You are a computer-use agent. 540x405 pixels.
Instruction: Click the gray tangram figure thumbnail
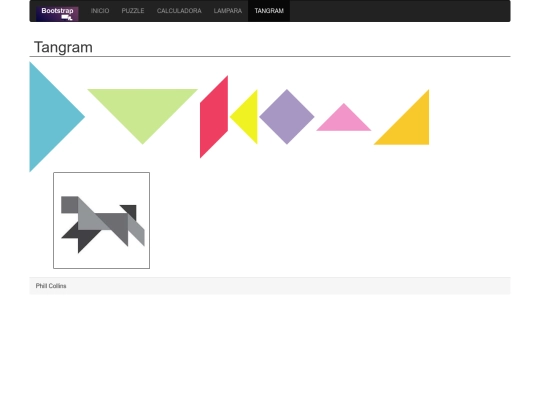102,220
